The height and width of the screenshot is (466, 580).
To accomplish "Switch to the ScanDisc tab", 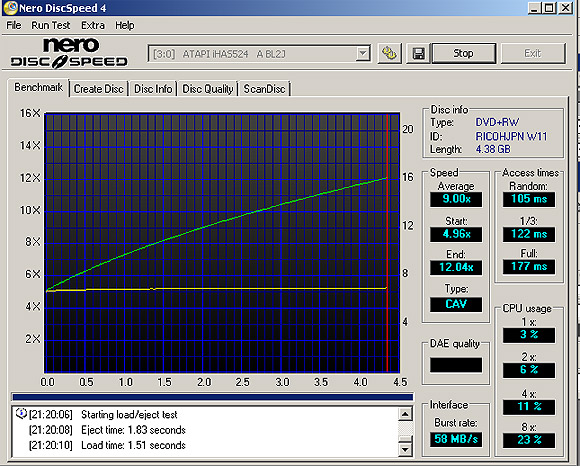I will [264, 89].
